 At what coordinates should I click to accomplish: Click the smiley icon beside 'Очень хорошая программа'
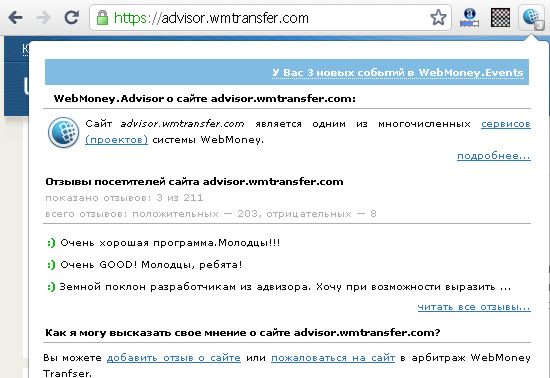[x=51, y=243]
